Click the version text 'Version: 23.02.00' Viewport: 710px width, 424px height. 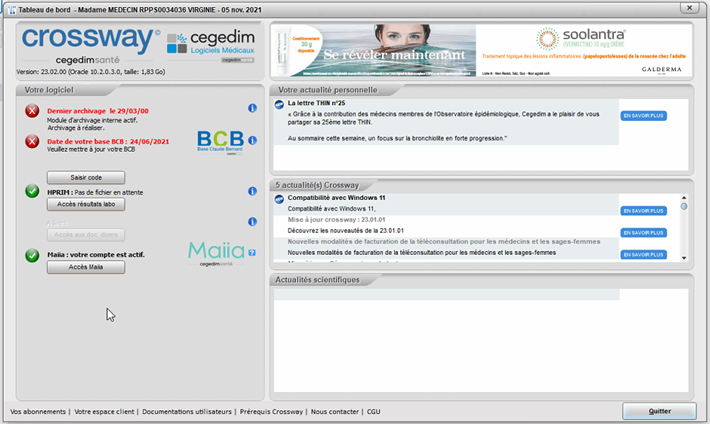tap(42, 72)
